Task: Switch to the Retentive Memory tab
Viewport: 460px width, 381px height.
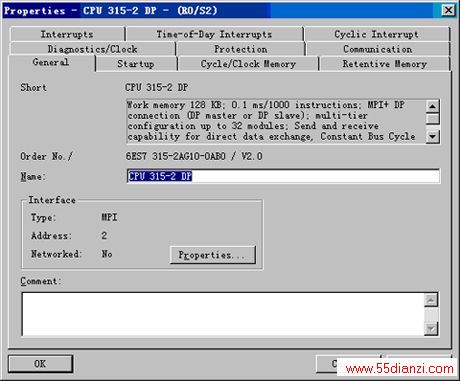Action: tap(385, 64)
